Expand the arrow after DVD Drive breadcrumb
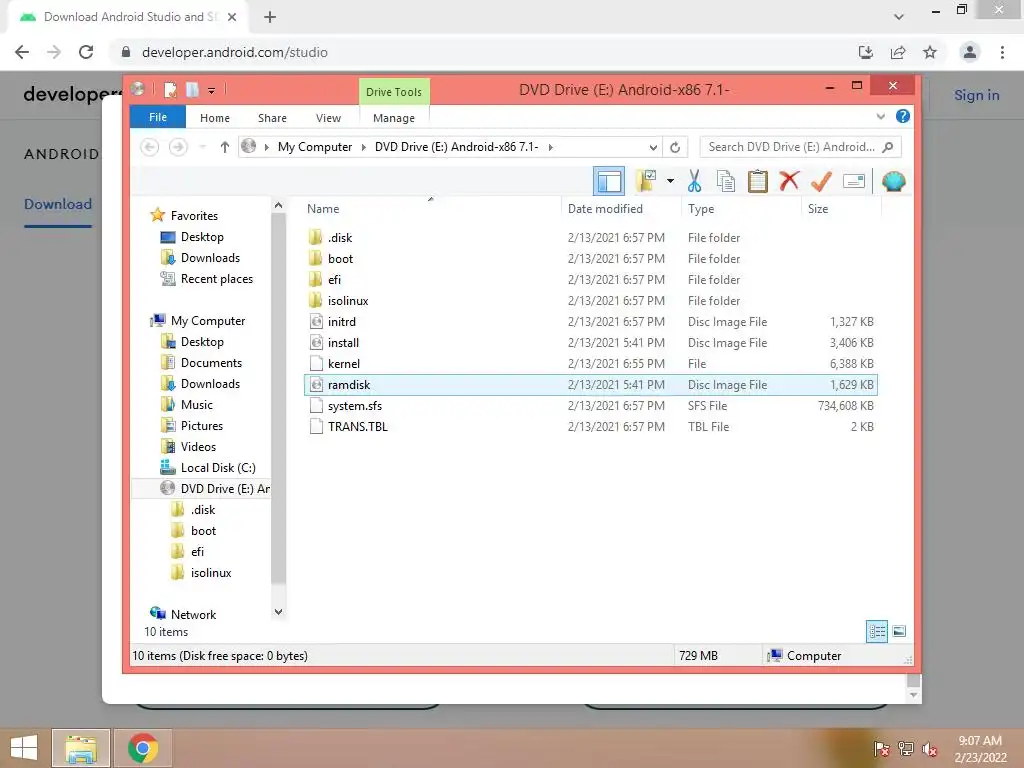 pyautogui.click(x=551, y=147)
